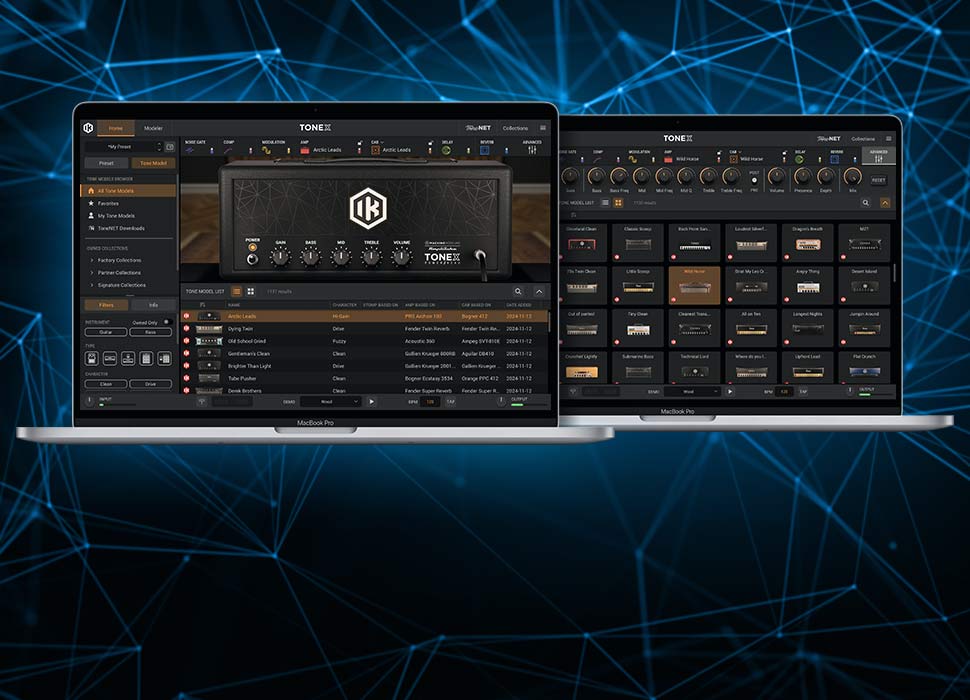
Task: Switch to grid view in left window
Action: (x=251, y=291)
